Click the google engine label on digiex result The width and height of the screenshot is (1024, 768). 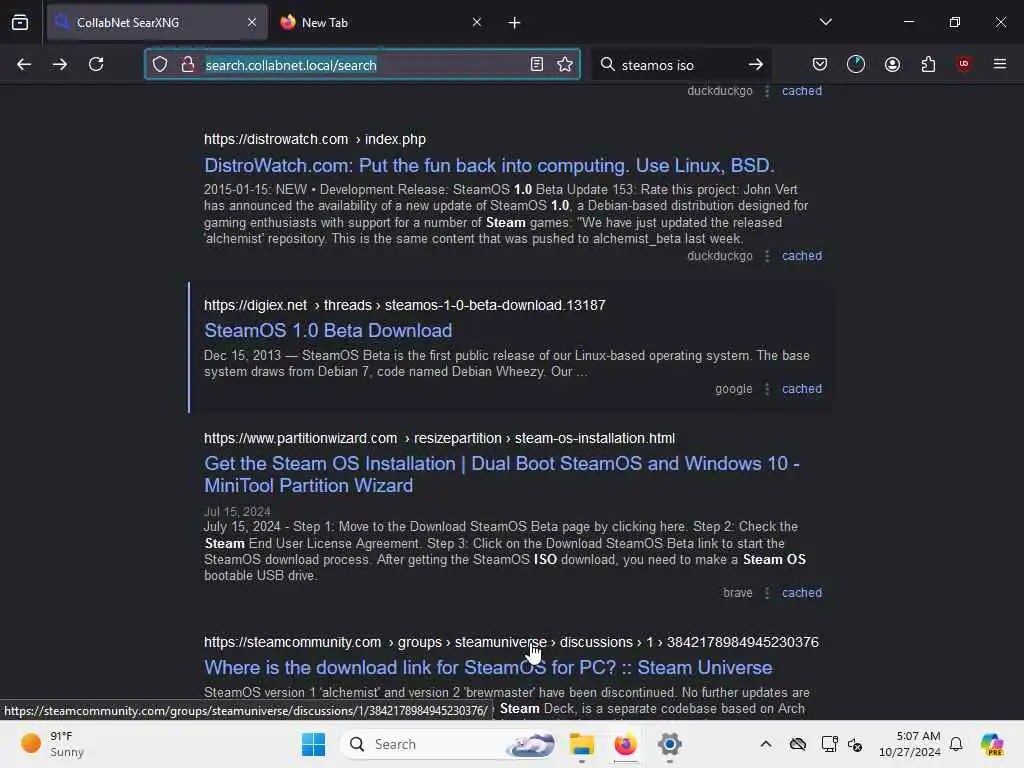tap(733, 389)
